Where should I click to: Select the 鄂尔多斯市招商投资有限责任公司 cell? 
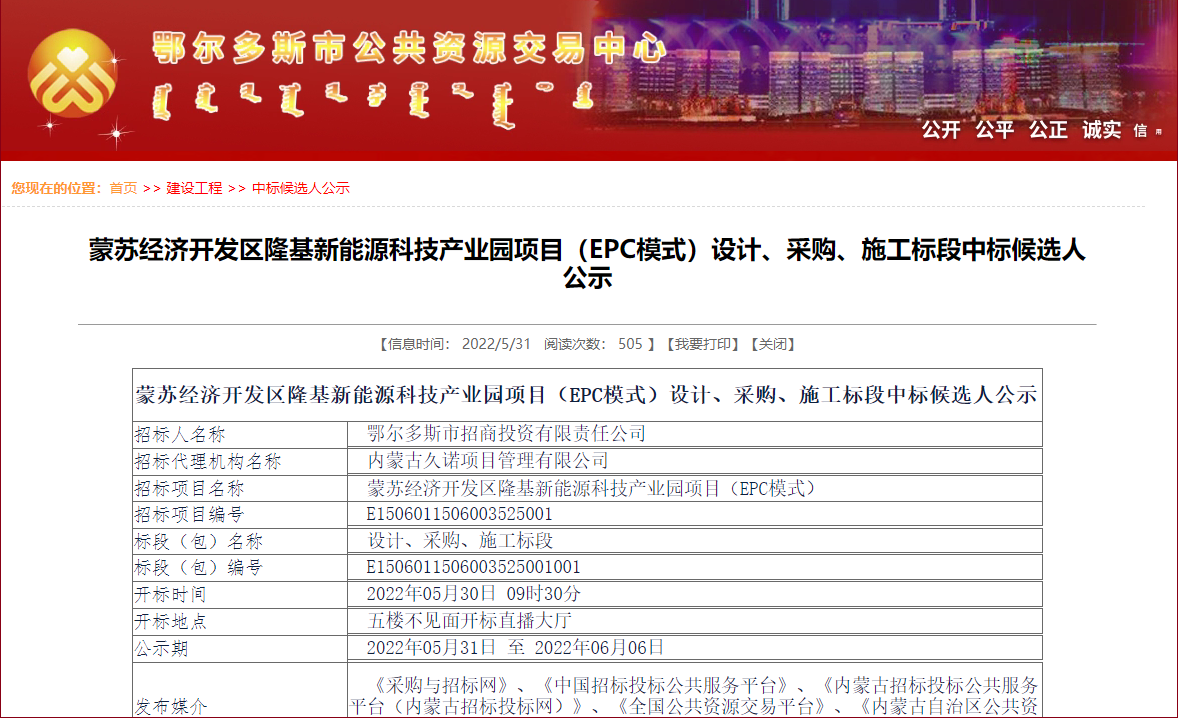[506, 434]
